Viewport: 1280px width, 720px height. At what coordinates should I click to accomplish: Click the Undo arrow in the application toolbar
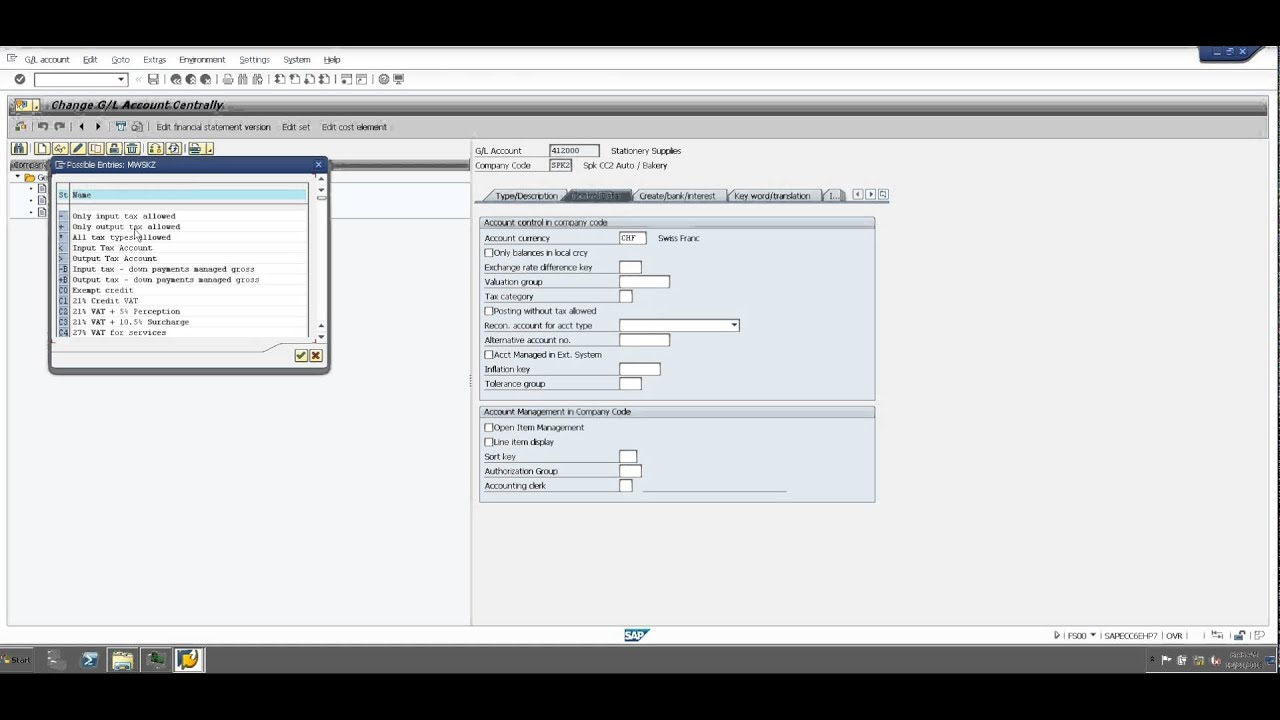coord(43,127)
